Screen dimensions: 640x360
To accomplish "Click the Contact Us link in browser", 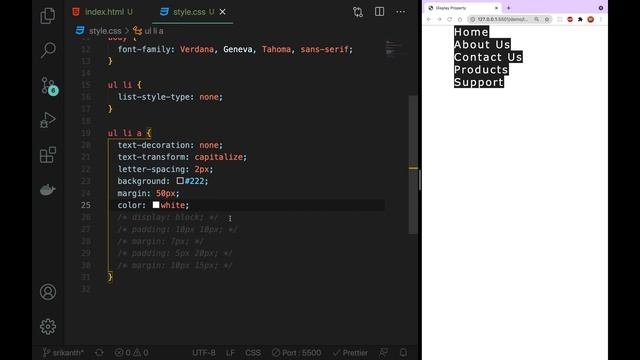I will 488,57.
